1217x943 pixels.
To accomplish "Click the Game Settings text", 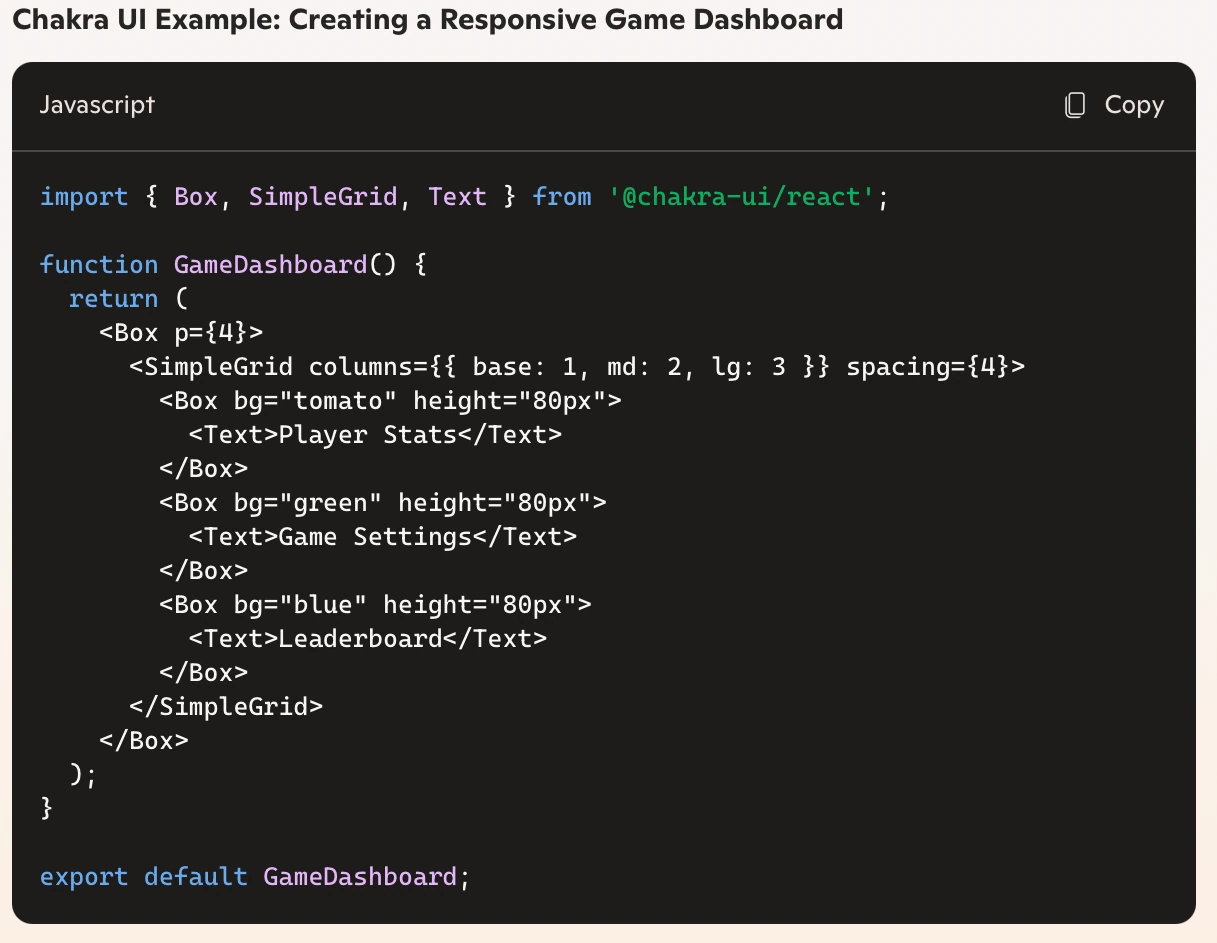I will [x=375, y=537].
